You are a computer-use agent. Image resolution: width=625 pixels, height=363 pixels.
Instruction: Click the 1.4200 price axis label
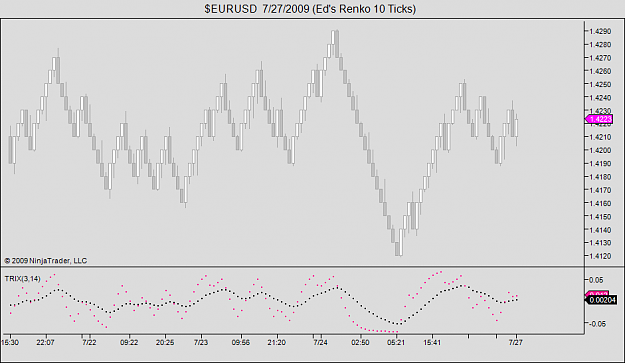600,150
